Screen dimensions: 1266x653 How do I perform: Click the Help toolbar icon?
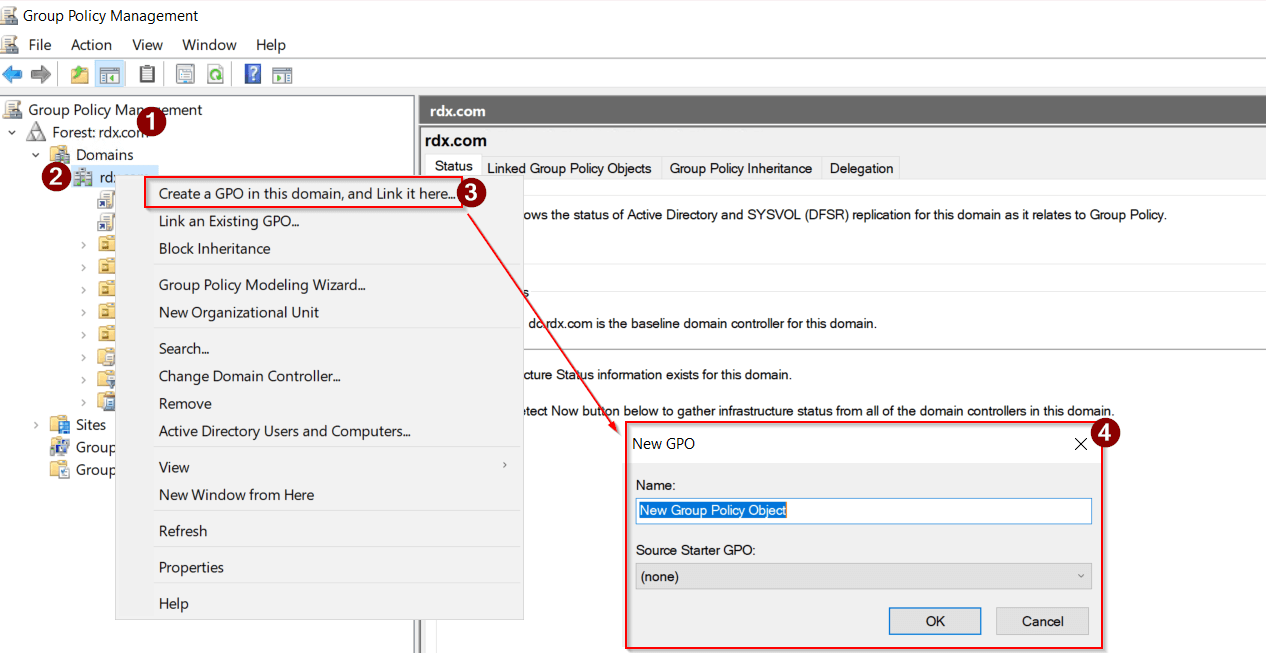coord(252,73)
